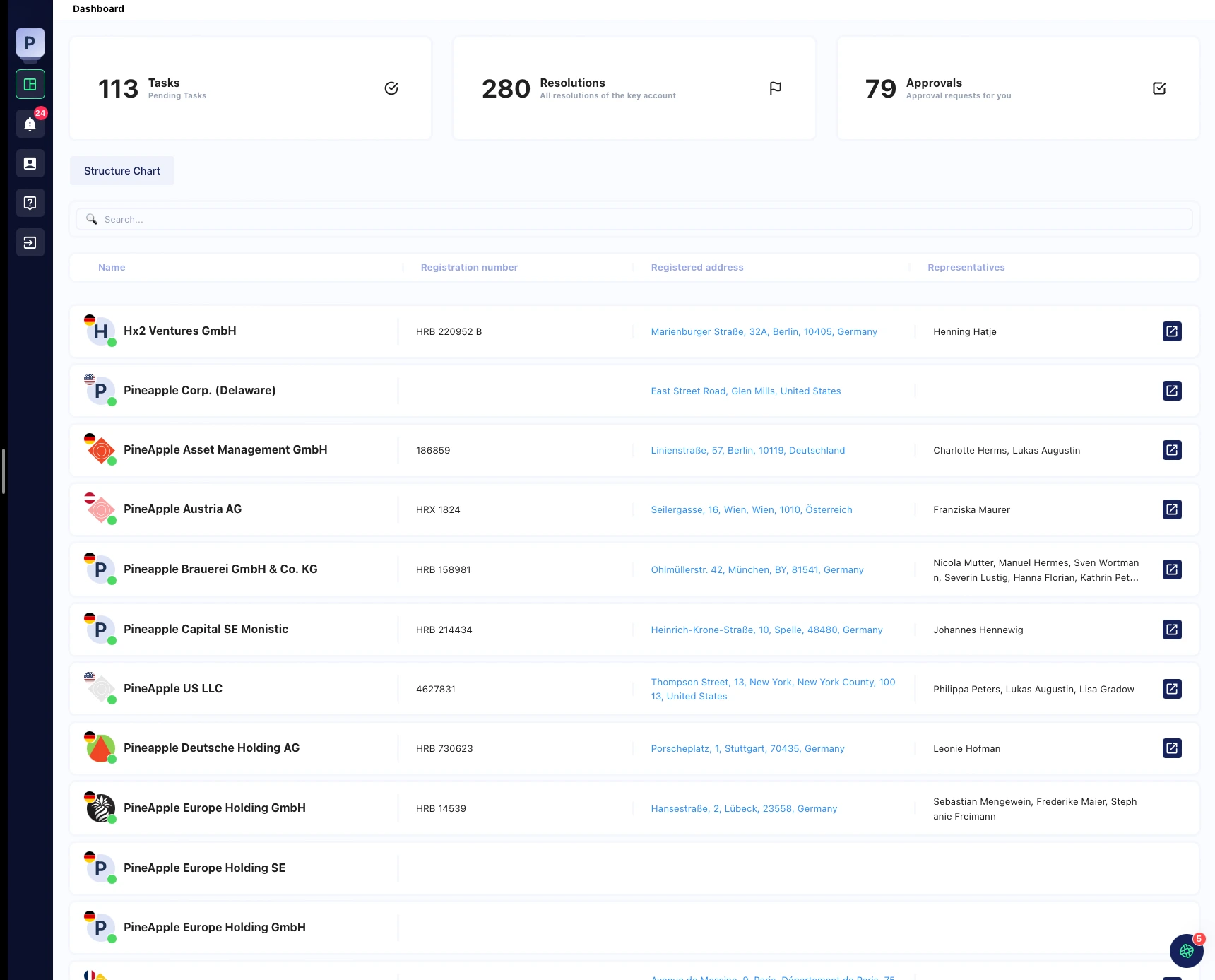Open the help question-mark icon in sidebar
This screenshot has height=980, width=1215.
30,203
